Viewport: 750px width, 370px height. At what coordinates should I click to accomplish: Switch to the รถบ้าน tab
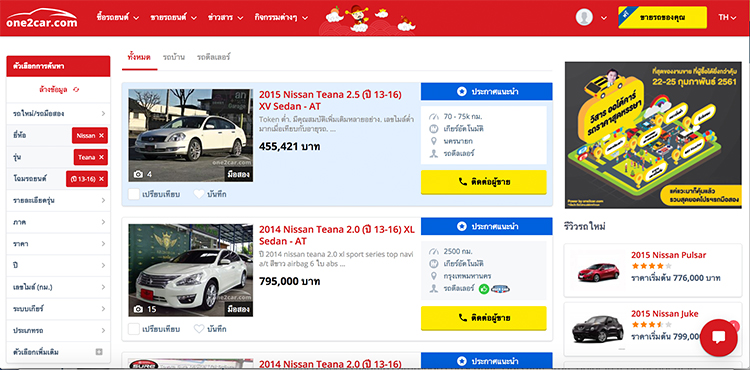pos(174,57)
